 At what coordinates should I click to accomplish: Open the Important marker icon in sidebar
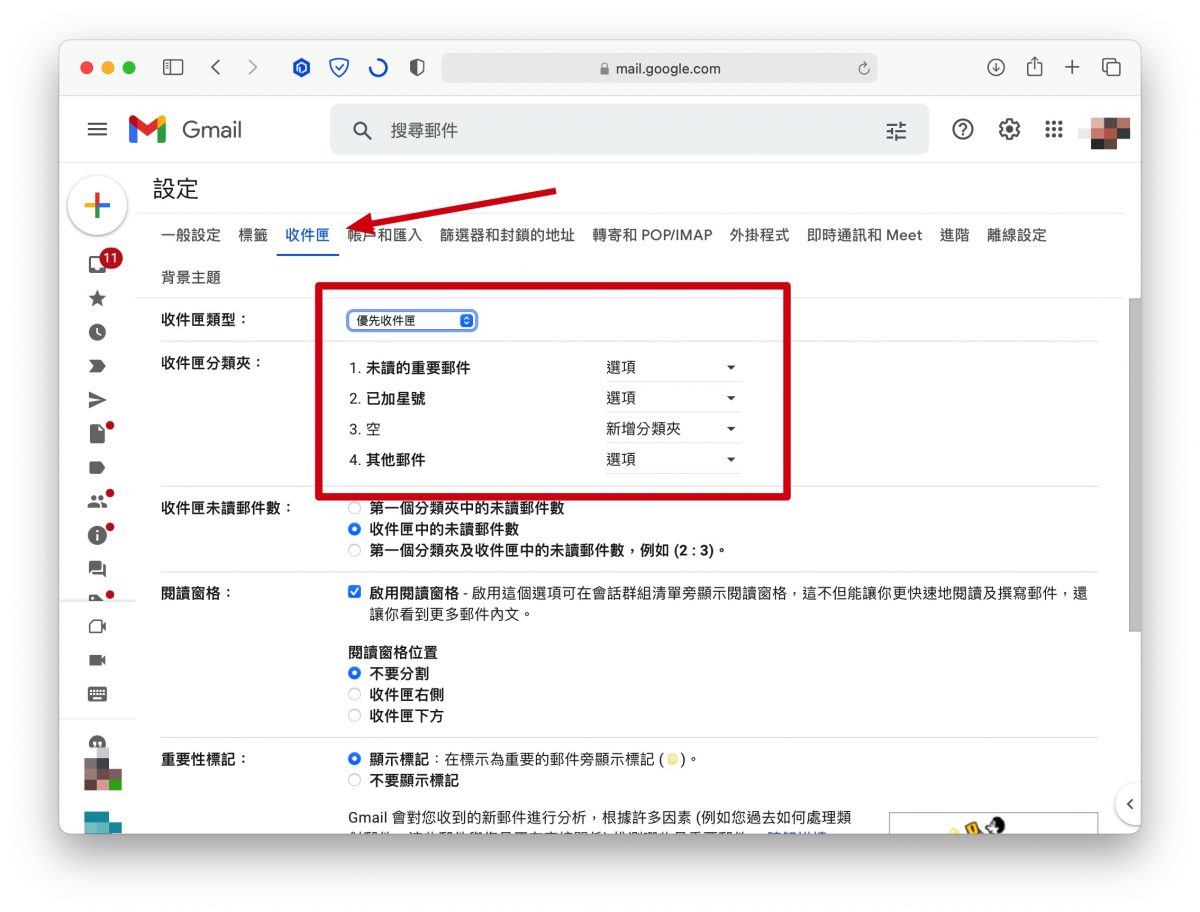[x=97, y=366]
